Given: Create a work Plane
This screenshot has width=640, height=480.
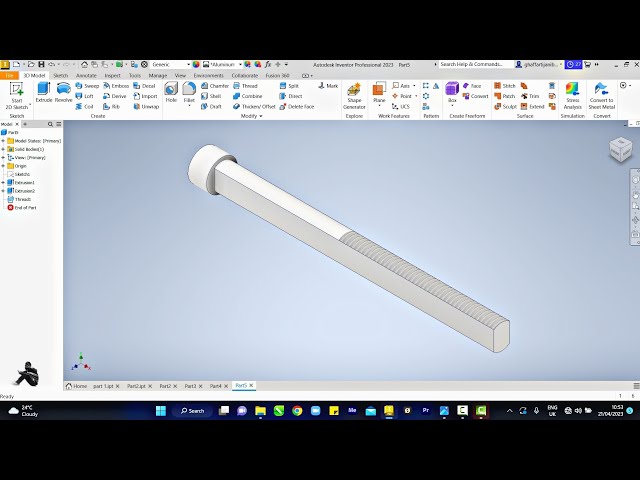Looking at the screenshot, I should point(379,93).
